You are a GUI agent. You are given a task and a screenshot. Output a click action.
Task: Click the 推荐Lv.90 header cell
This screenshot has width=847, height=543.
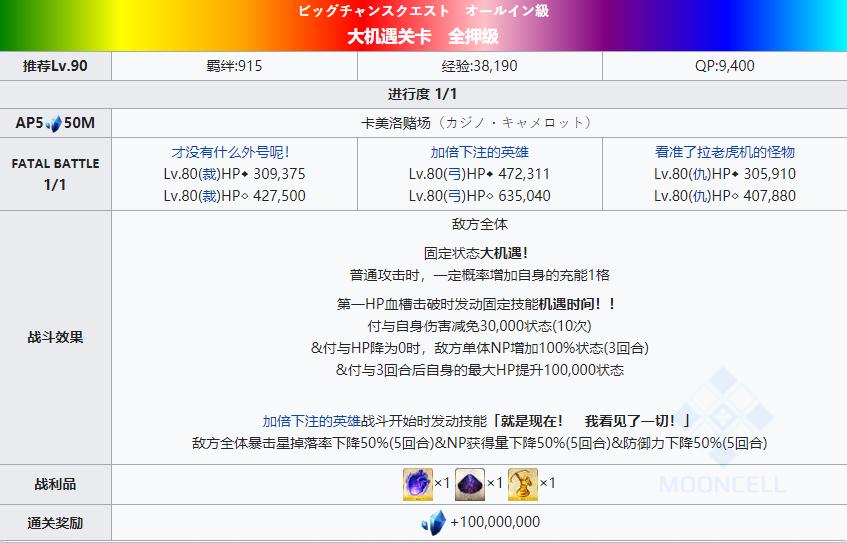click(x=55, y=66)
